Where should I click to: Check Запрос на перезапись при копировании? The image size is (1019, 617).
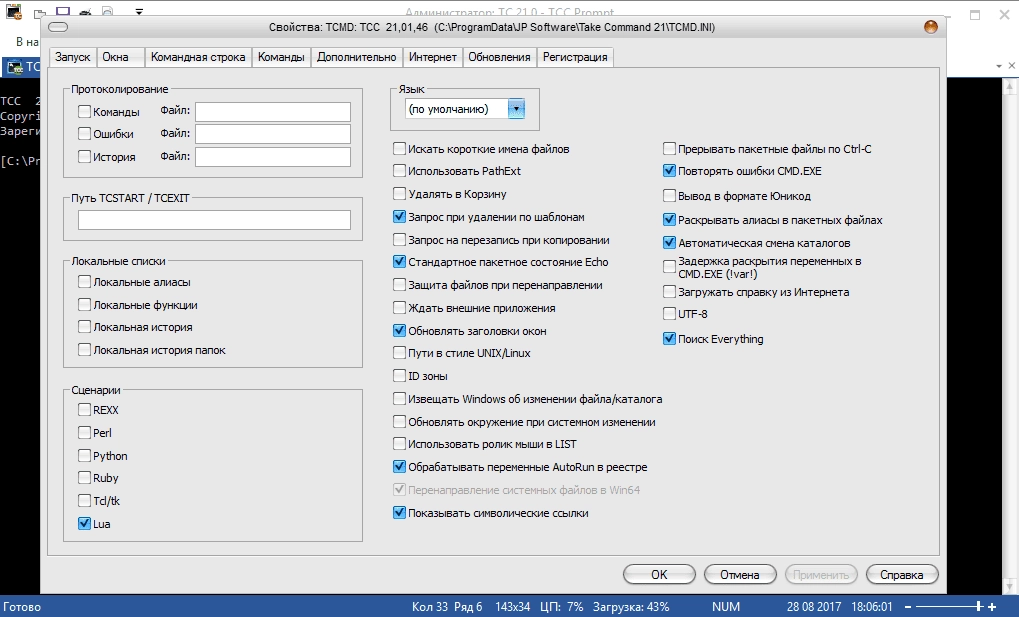click(399, 240)
